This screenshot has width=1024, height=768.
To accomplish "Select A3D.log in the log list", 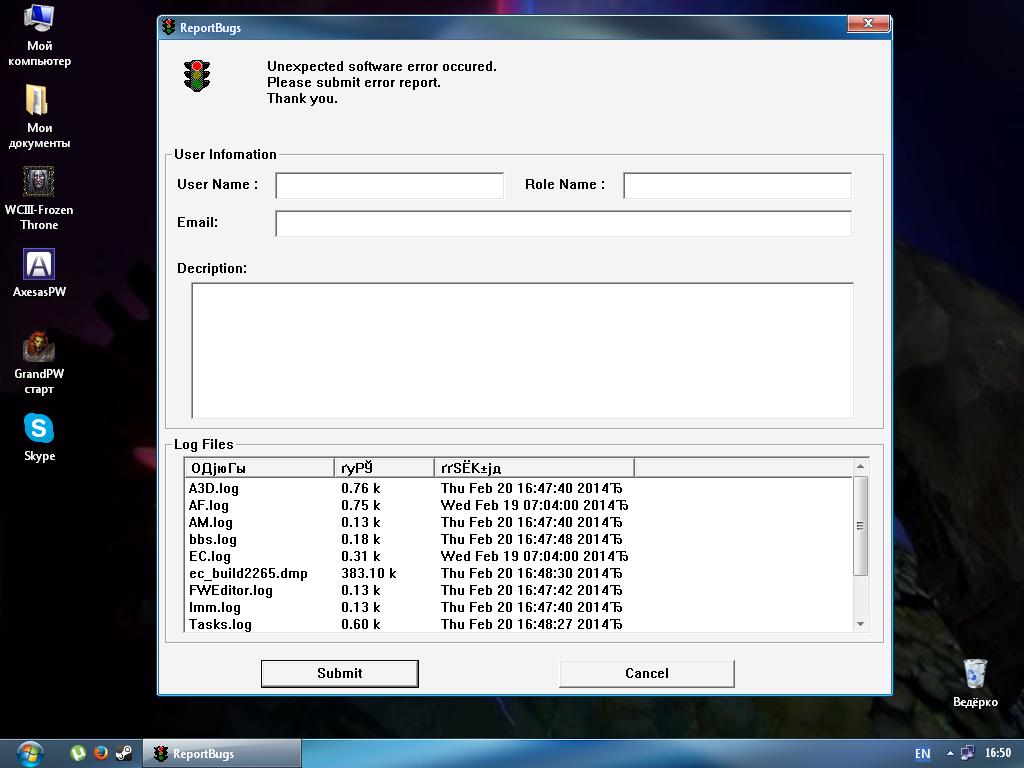I will click(x=214, y=488).
